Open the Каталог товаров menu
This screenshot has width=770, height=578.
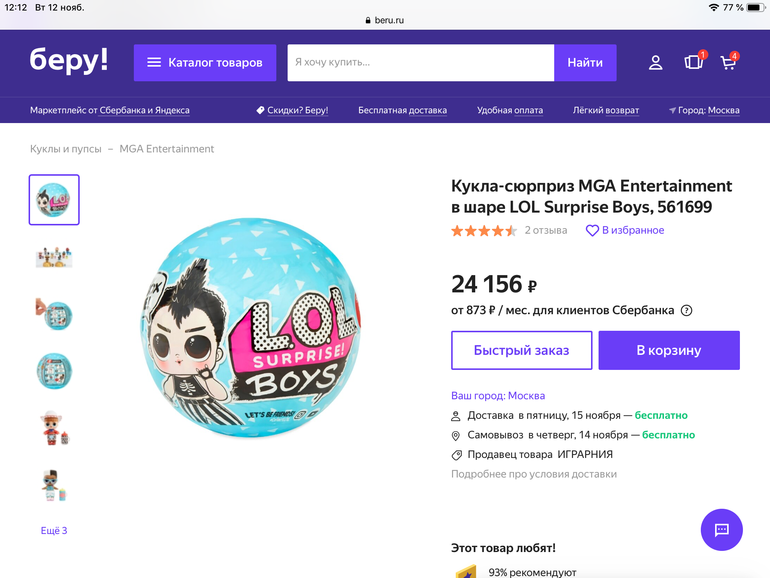[205, 63]
